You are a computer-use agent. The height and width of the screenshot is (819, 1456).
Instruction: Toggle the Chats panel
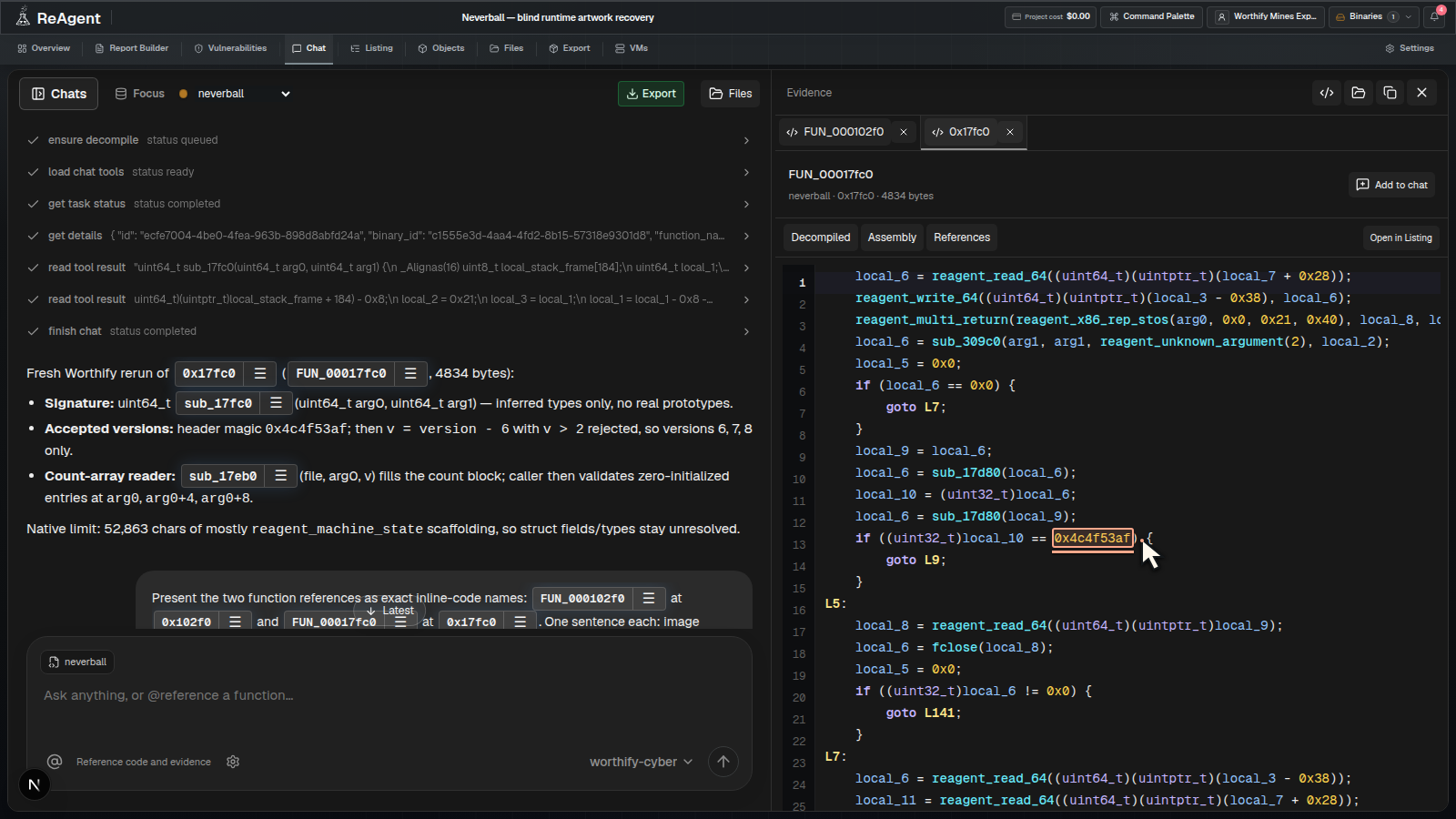pos(59,94)
